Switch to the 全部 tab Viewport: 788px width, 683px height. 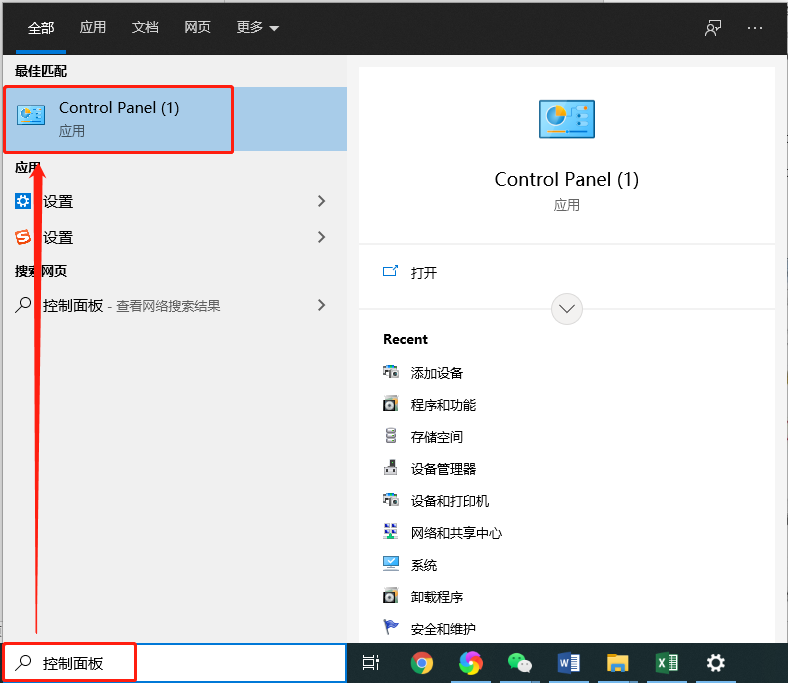click(x=41, y=27)
